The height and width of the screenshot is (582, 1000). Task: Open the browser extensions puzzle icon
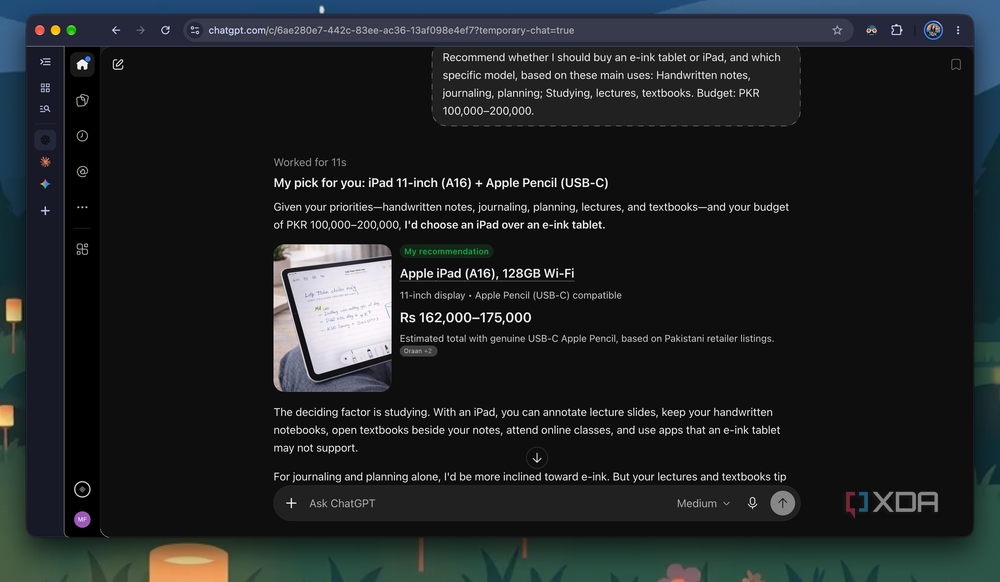pyautogui.click(x=897, y=30)
